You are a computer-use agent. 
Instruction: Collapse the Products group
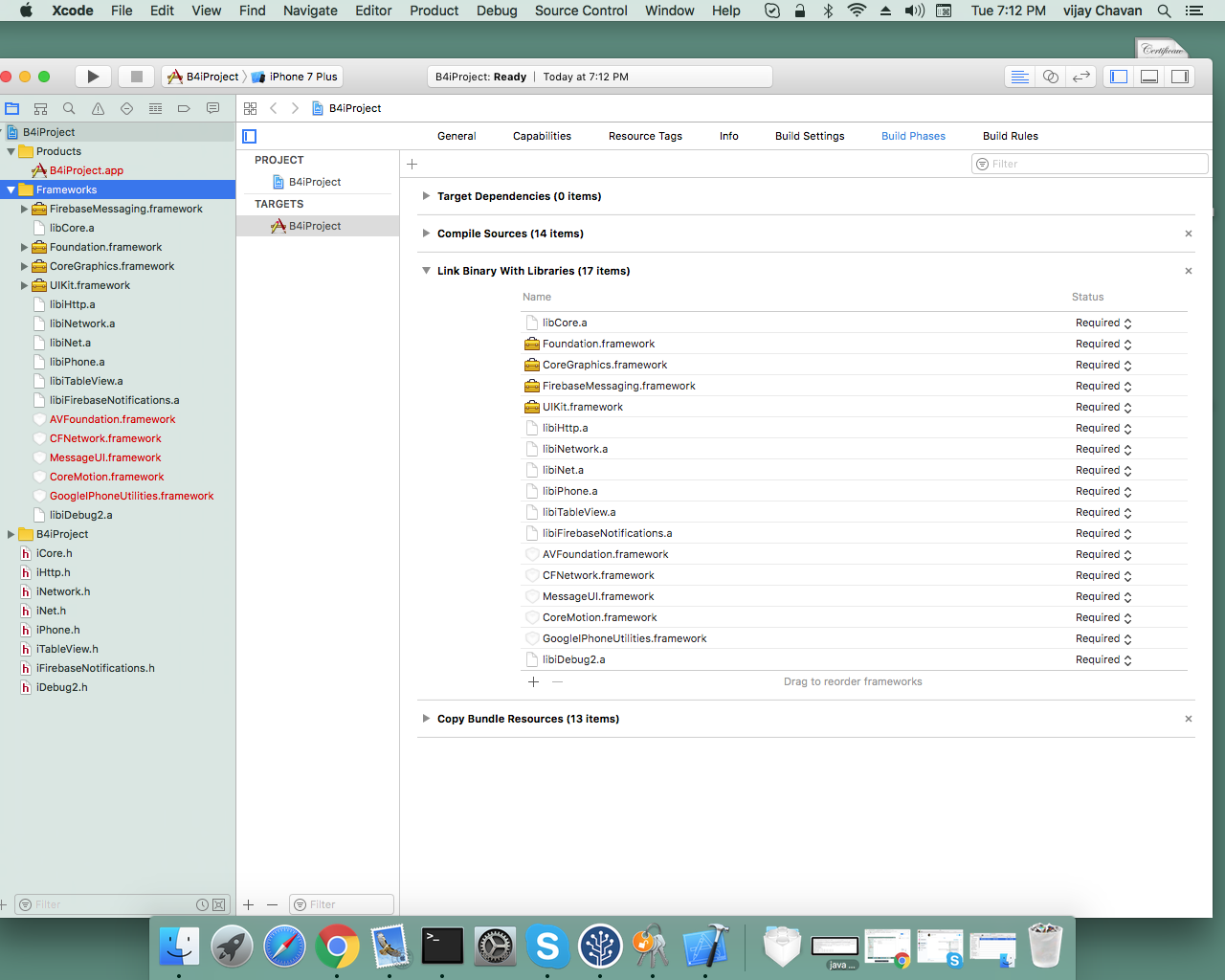point(11,151)
